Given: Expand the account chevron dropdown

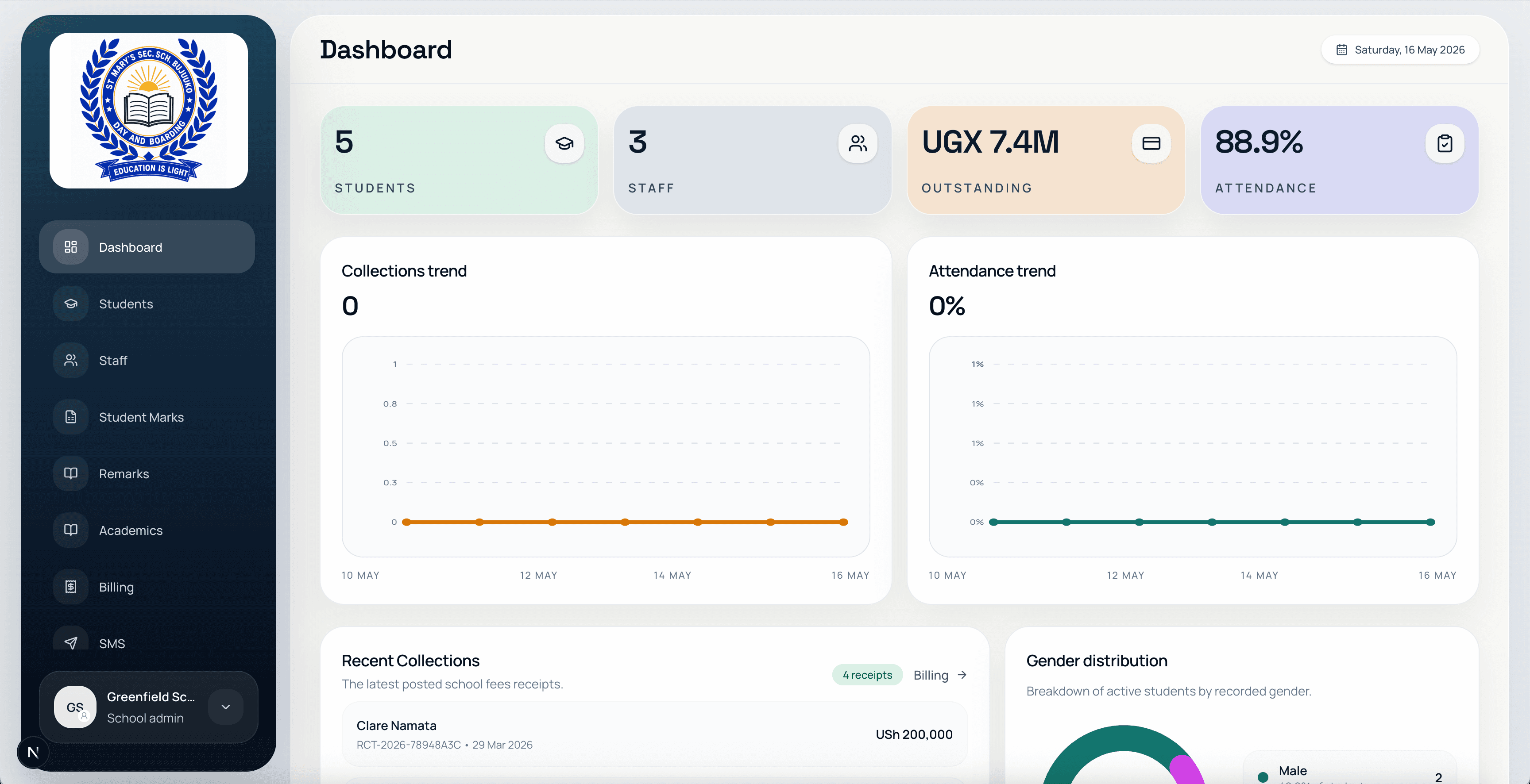Looking at the screenshot, I should [x=226, y=707].
